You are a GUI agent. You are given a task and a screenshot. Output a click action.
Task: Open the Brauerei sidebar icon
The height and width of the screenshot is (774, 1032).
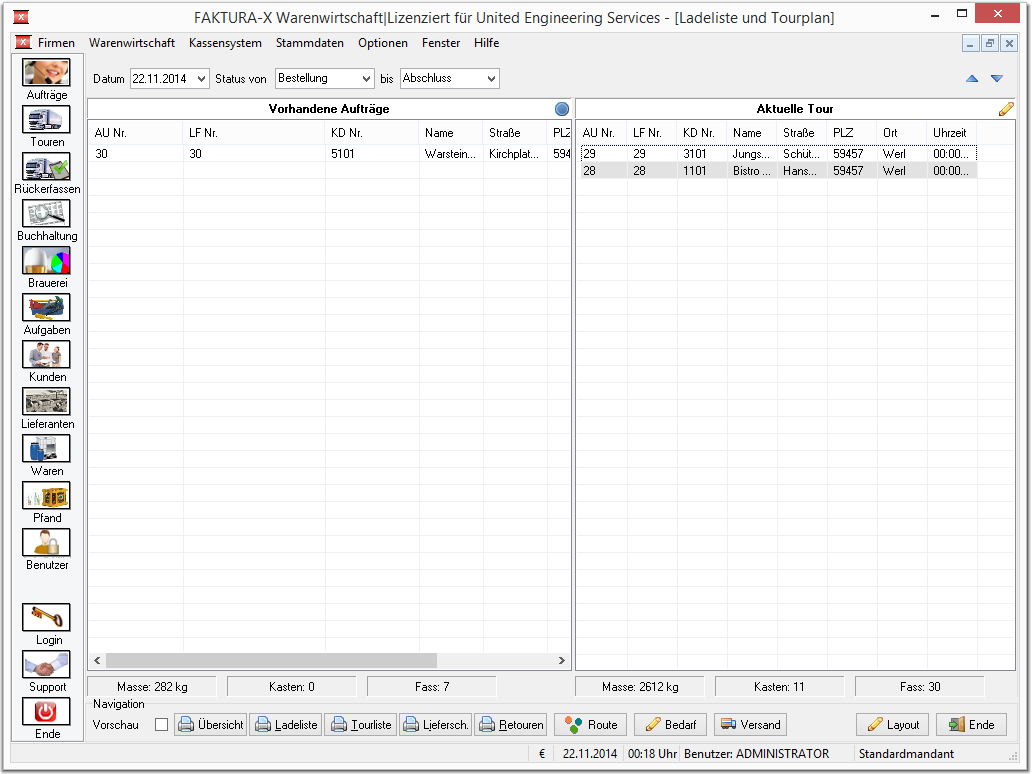(x=46, y=261)
